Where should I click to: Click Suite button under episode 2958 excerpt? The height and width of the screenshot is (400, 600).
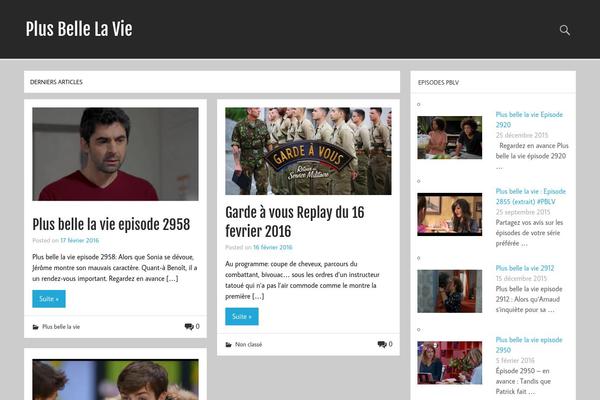point(49,299)
